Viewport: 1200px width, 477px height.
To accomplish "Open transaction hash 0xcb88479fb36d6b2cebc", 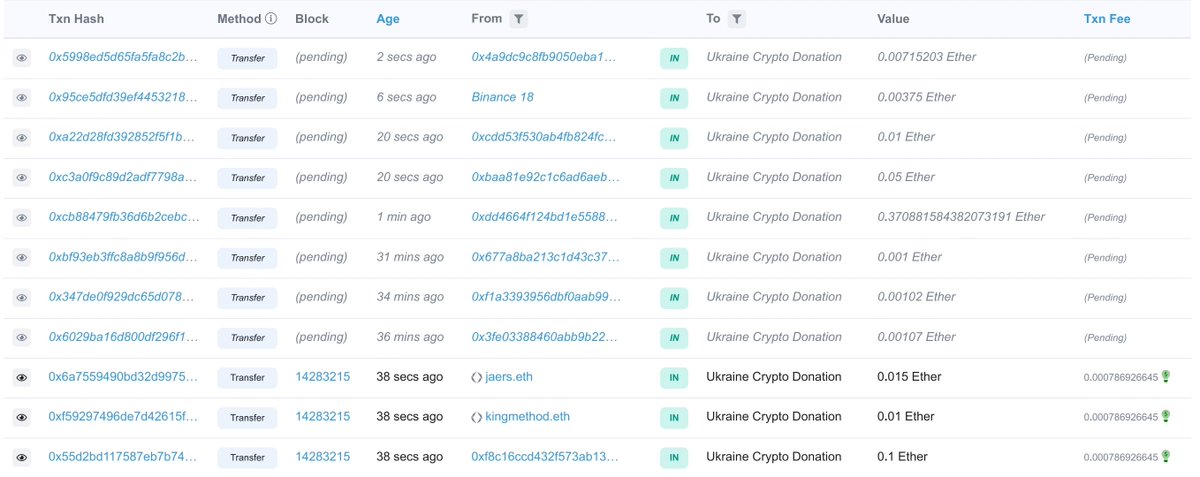I will click(123, 217).
